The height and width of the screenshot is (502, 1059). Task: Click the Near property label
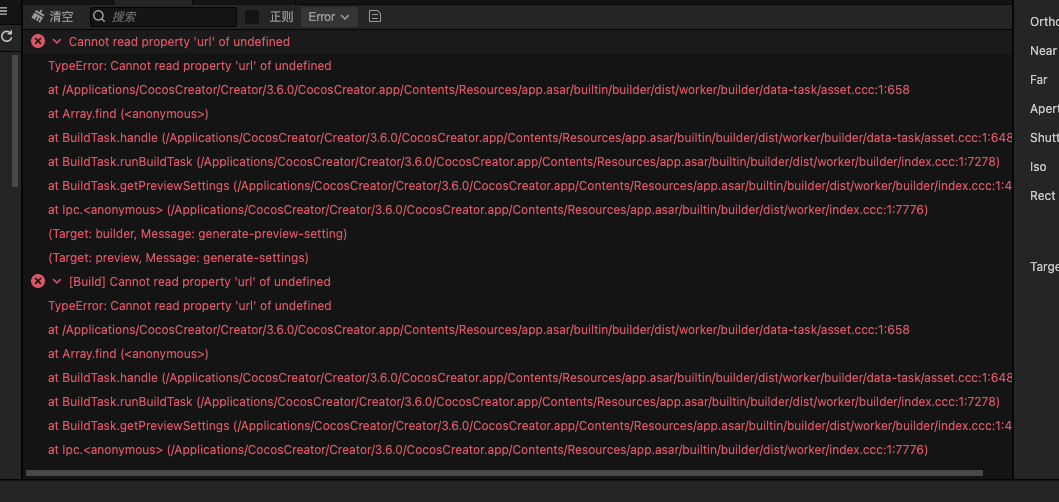click(1043, 51)
